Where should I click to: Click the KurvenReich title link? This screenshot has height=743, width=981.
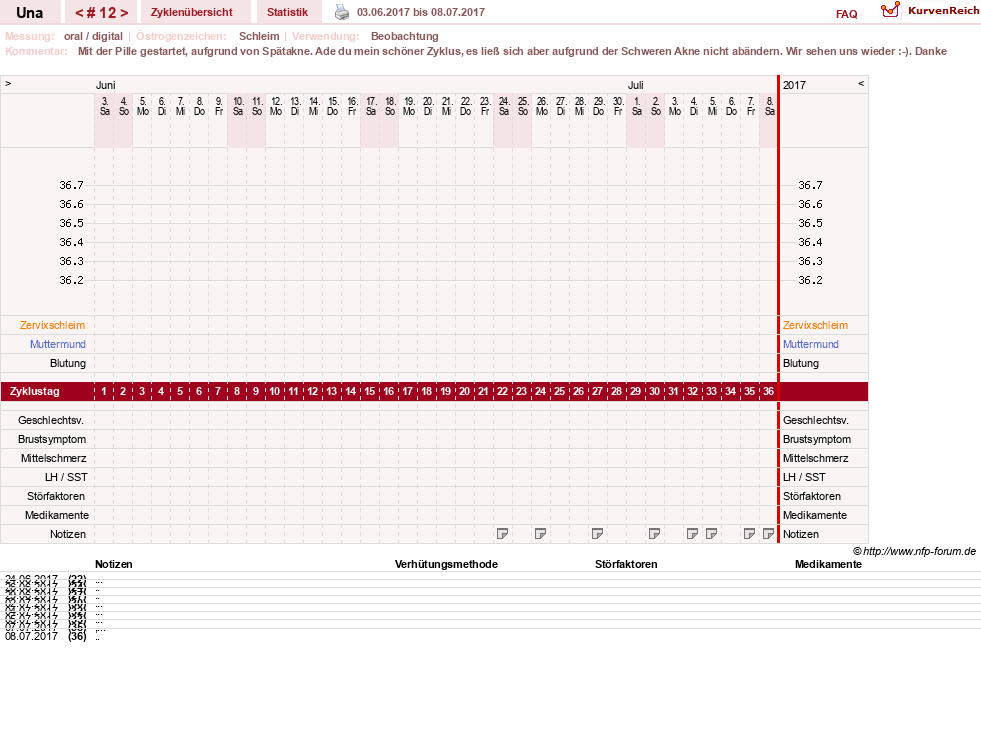[943, 11]
